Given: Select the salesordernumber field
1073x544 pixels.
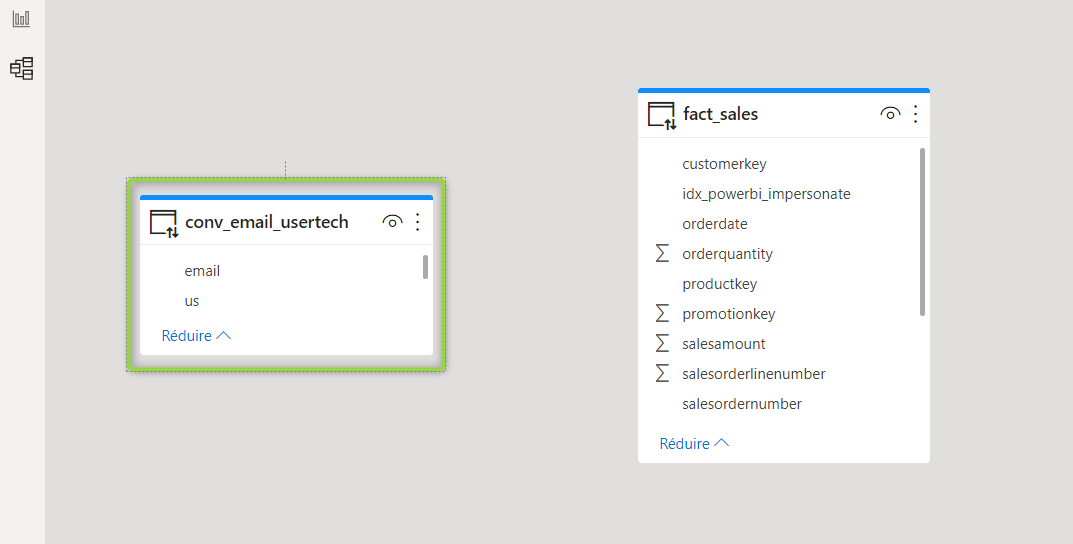Looking at the screenshot, I should click(x=780, y=404).
